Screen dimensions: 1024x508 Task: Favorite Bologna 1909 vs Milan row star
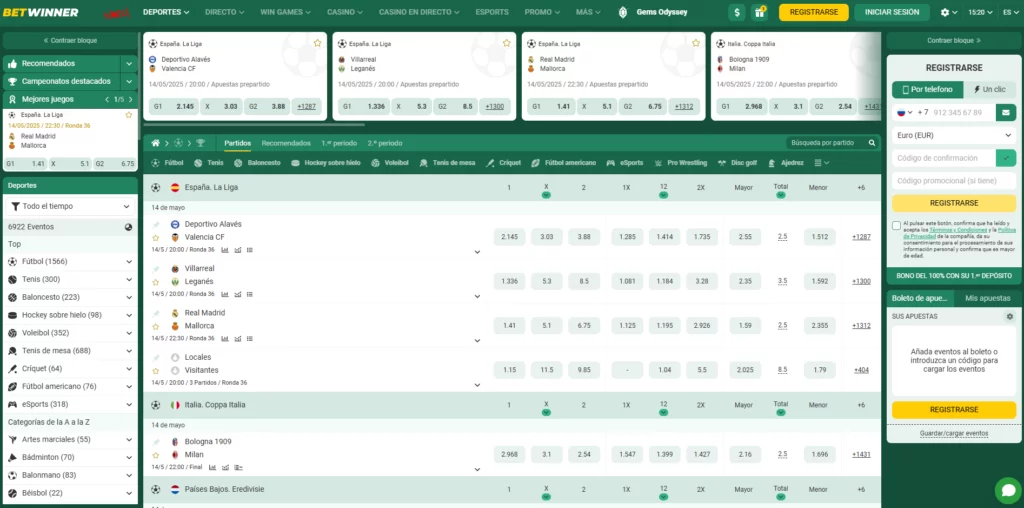(155, 455)
